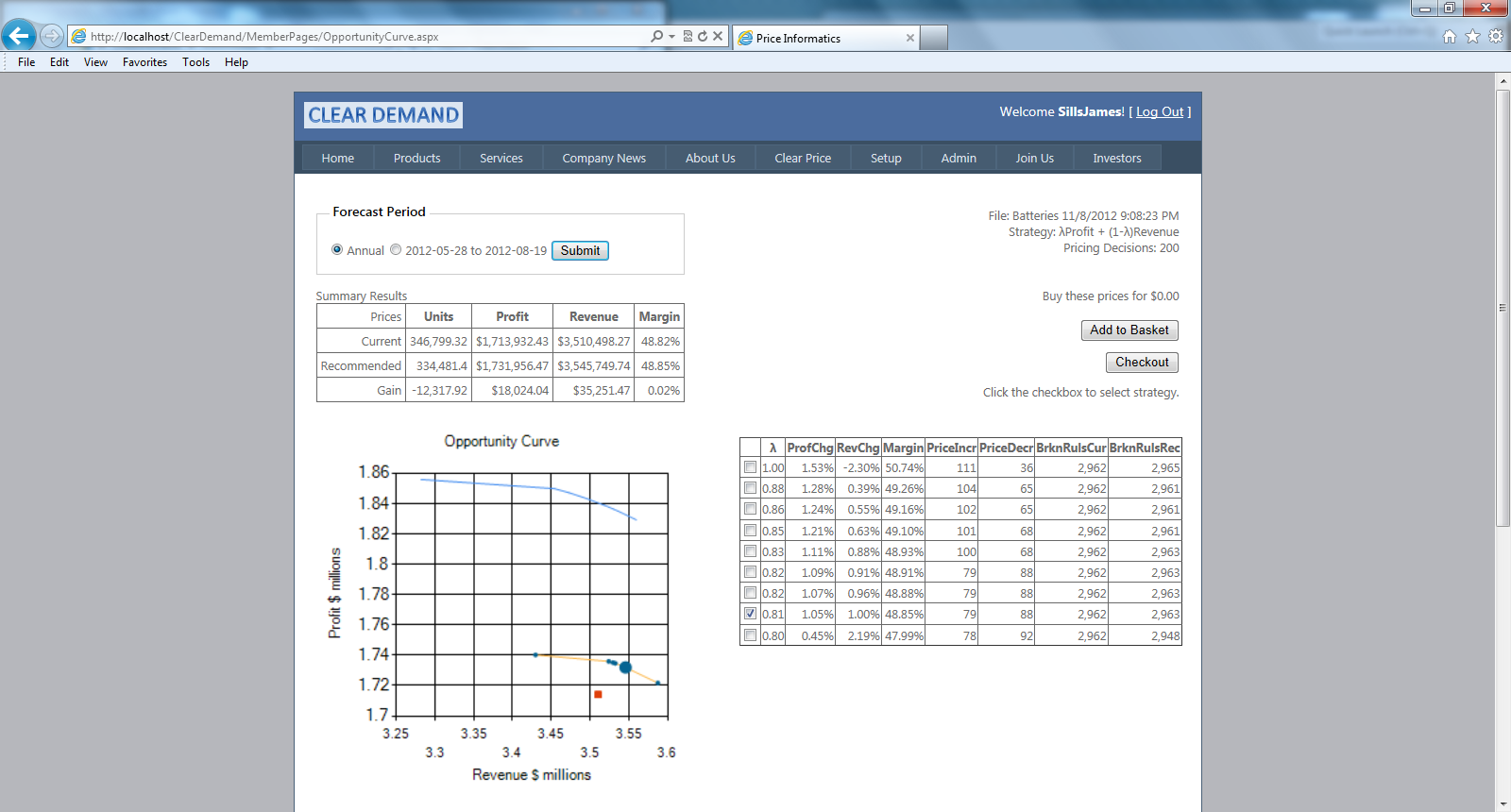This screenshot has height=812, width=1511.
Task: Open the browser Home page icon
Action: (x=1450, y=37)
